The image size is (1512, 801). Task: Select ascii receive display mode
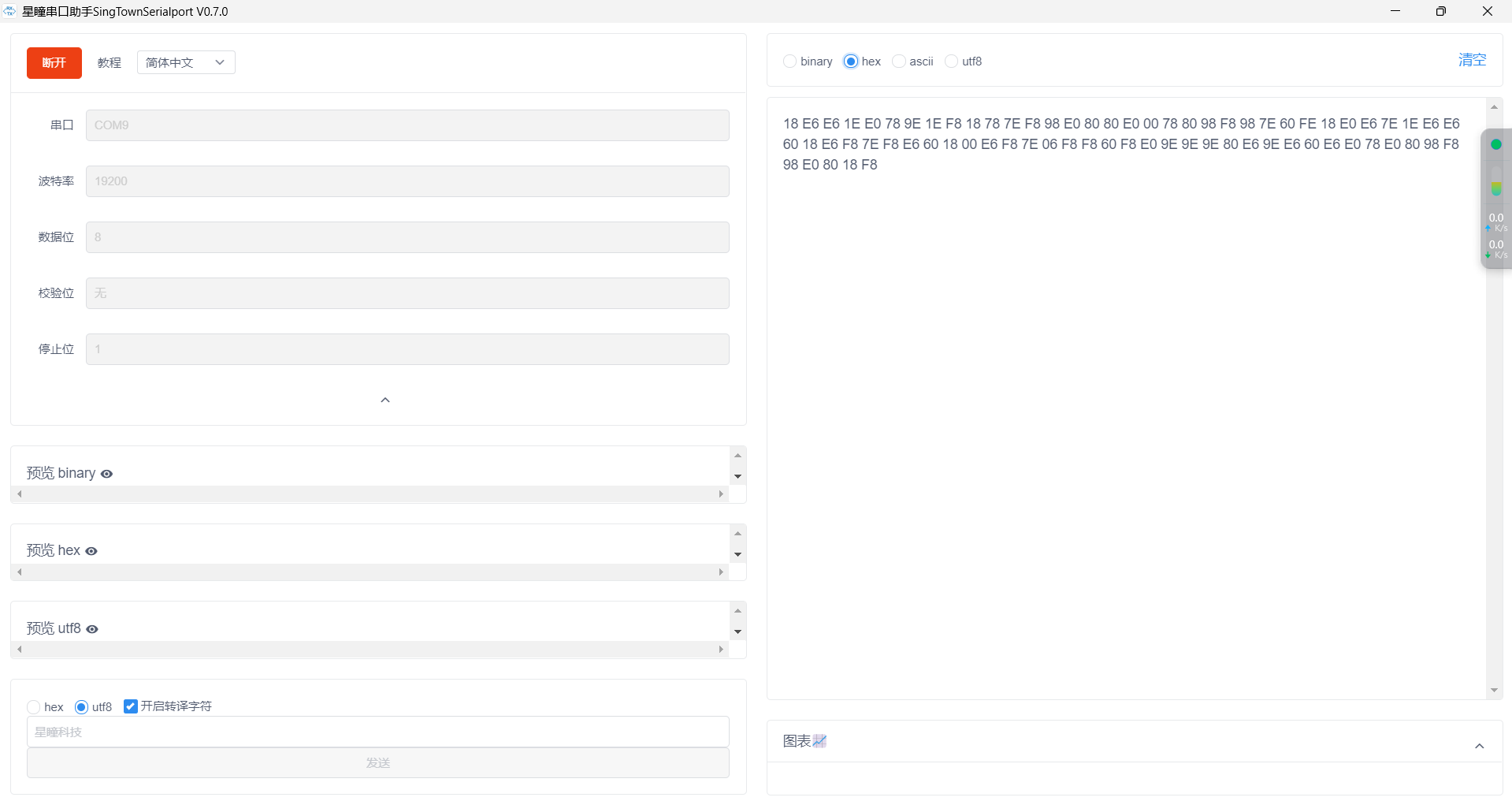(898, 61)
